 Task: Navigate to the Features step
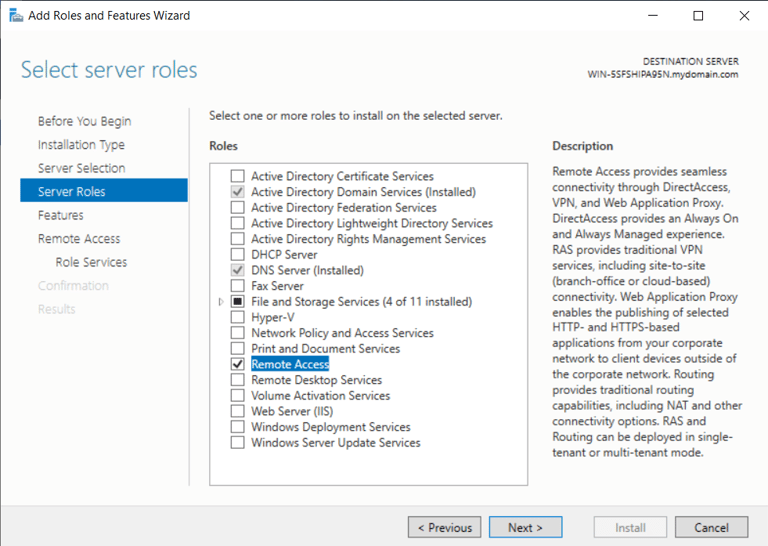[61, 215]
